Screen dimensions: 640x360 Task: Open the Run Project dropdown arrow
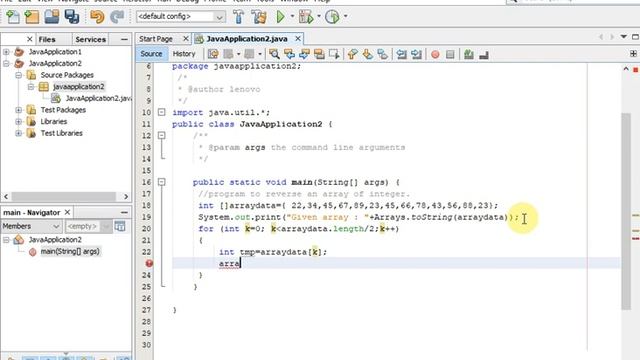(292, 16)
